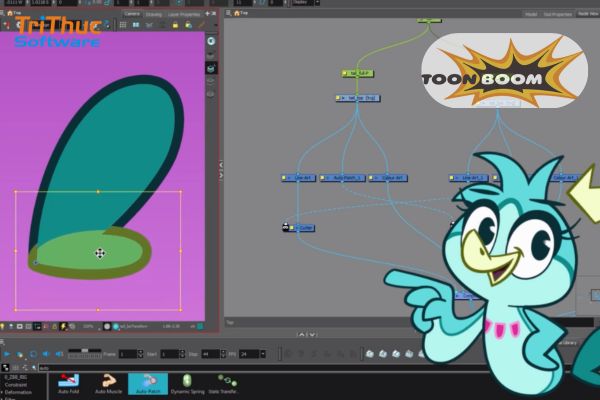Click the speaker icon in playback toolbar

coord(46,354)
